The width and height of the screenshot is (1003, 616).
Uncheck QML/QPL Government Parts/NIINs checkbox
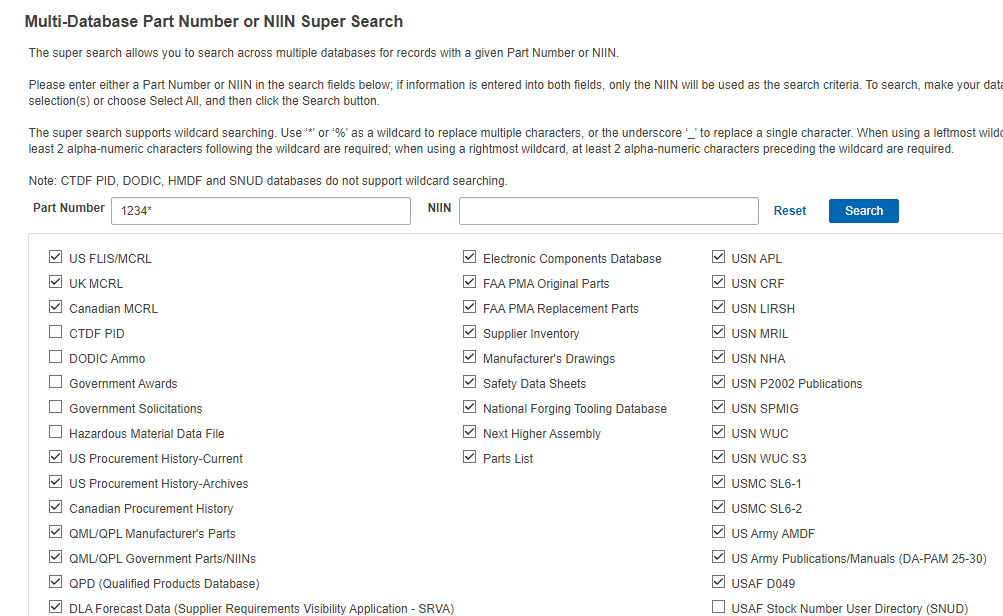[x=56, y=557]
